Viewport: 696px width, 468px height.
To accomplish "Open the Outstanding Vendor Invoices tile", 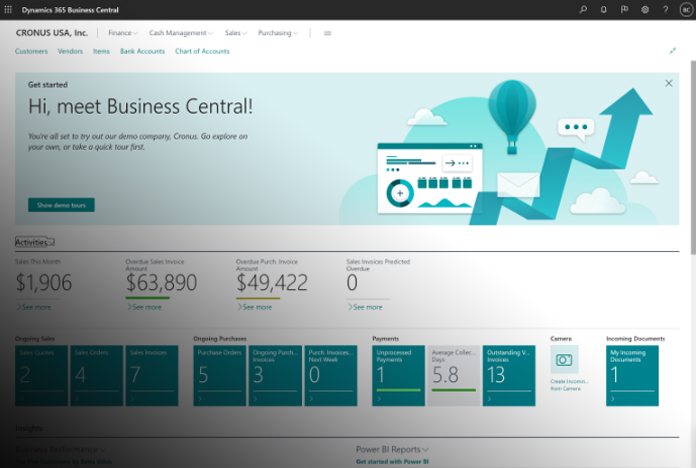I will coord(509,376).
